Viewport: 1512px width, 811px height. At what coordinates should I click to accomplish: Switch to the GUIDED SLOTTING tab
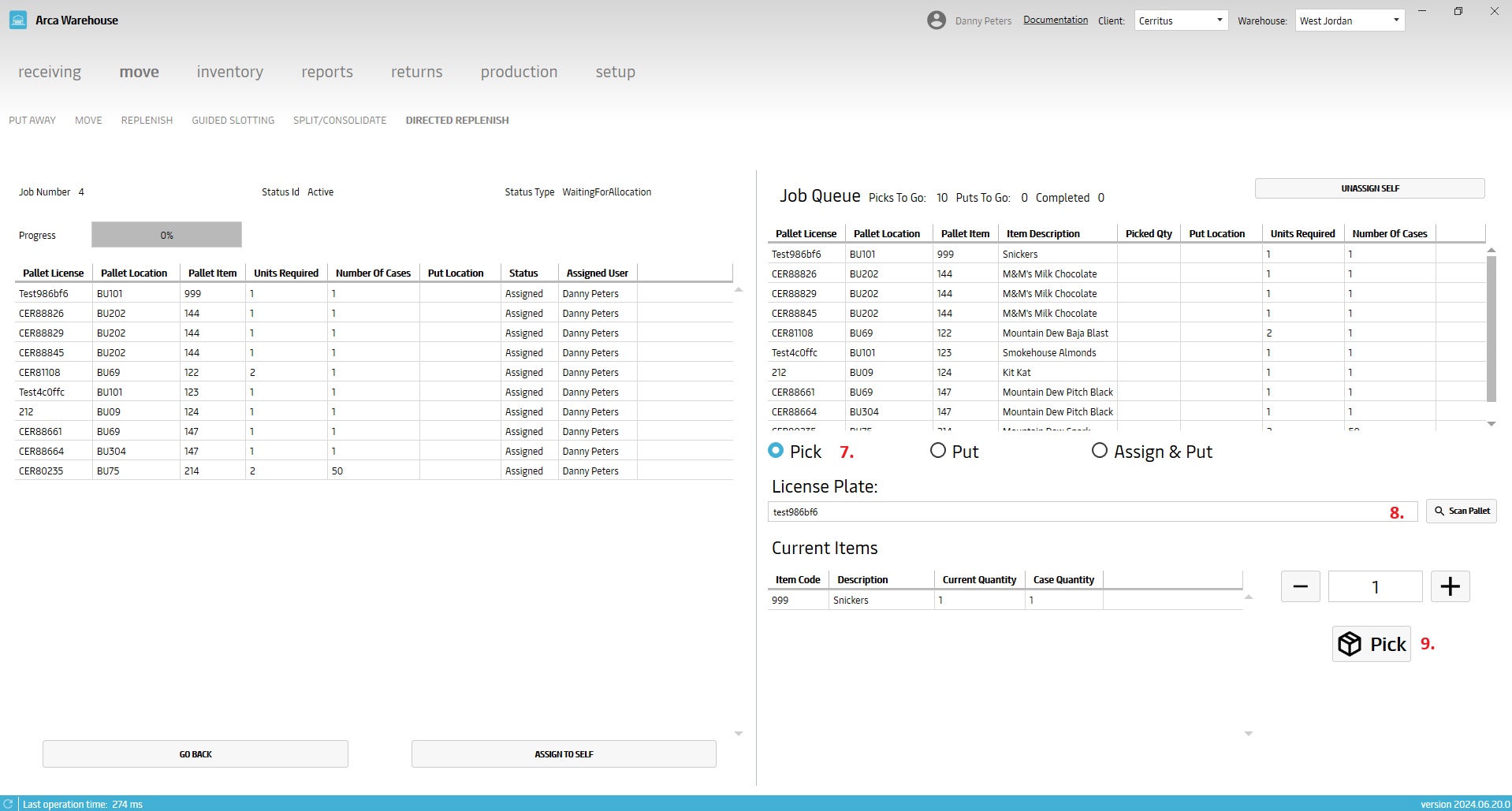tap(233, 121)
